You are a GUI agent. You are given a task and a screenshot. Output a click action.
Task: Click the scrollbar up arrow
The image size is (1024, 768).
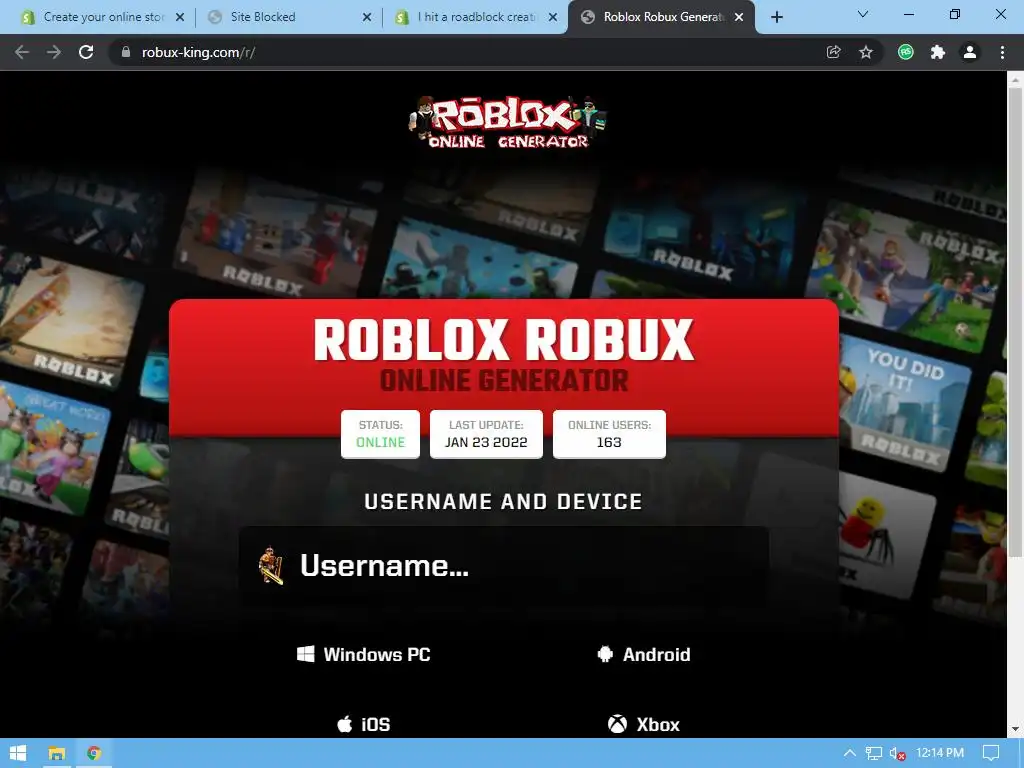(1015, 79)
